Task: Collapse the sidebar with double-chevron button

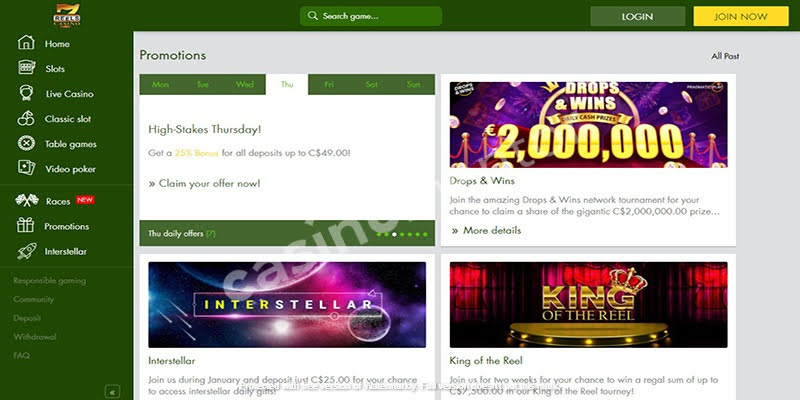Action: [112, 392]
